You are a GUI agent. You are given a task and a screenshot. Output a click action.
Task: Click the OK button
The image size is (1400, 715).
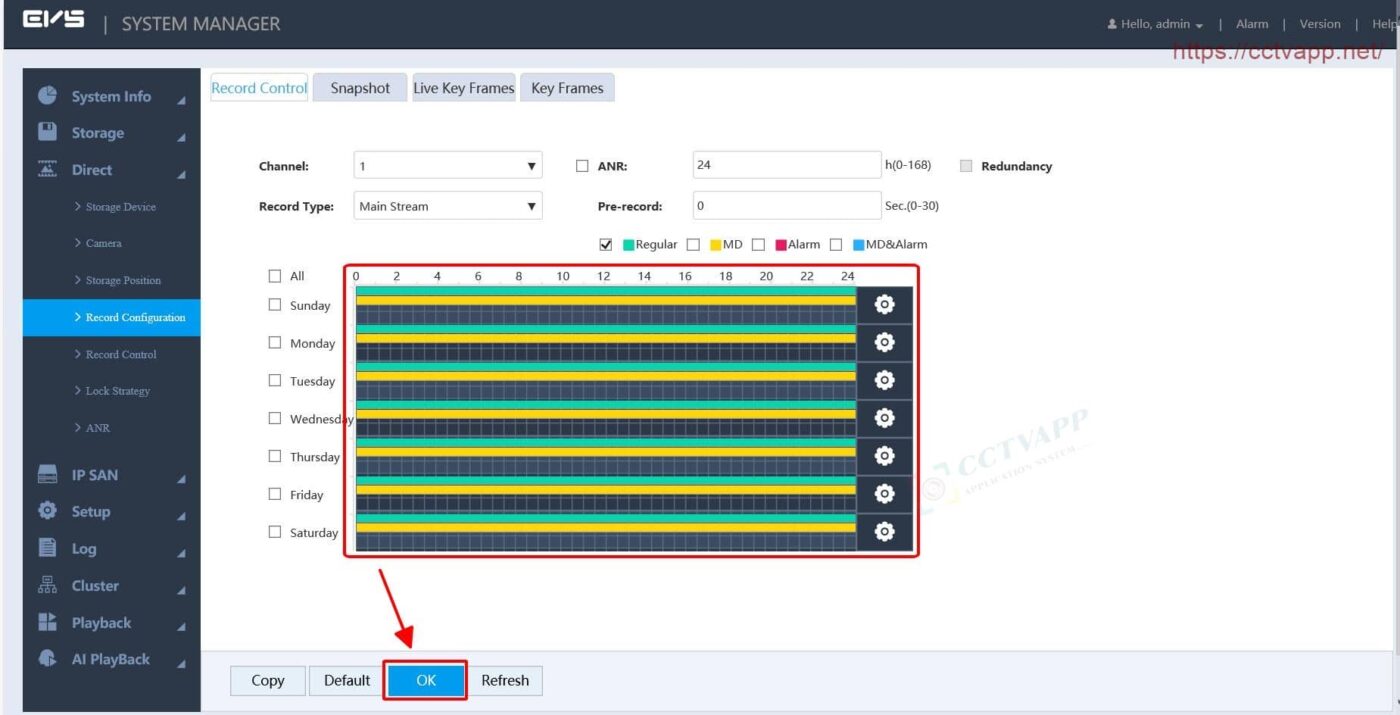click(x=426, y=680)
